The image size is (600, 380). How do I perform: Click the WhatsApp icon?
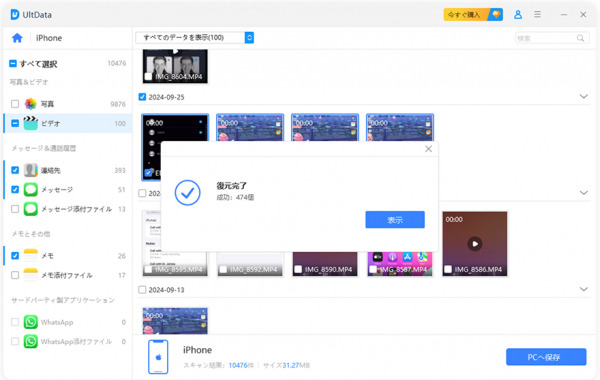coord(31,322)
